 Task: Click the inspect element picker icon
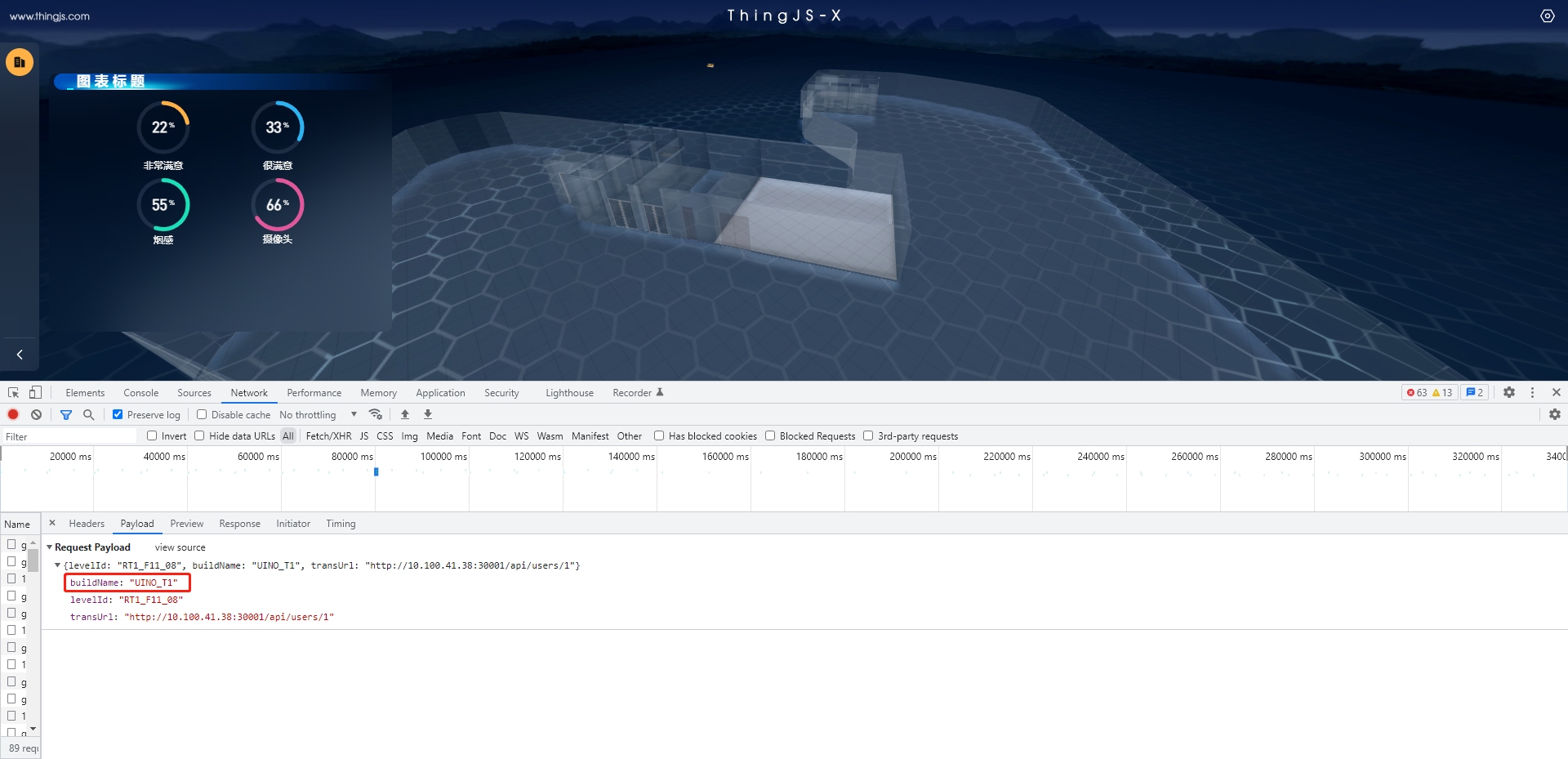[x=13, y=393]
